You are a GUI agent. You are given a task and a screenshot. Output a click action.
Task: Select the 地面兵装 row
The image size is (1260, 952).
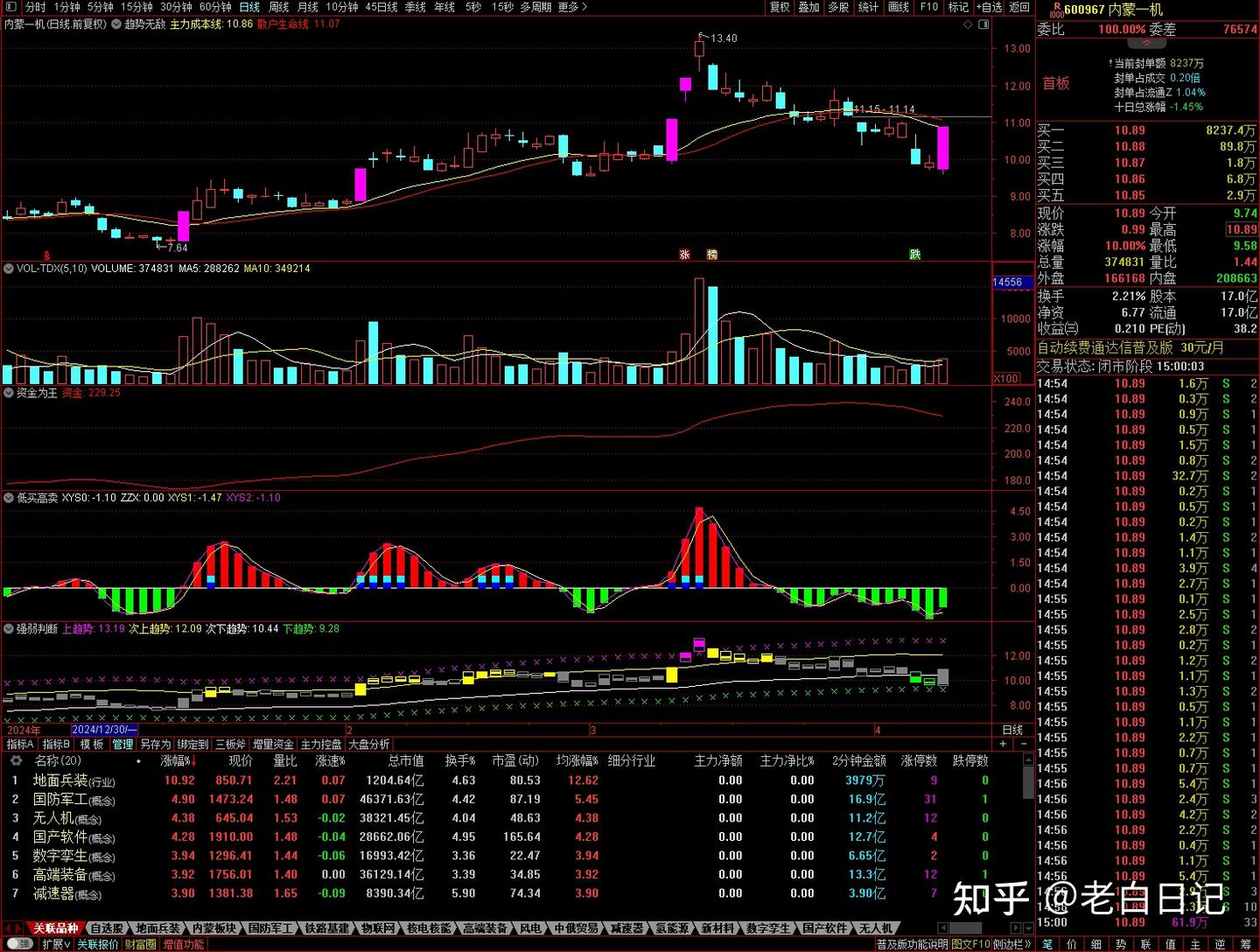click(x=511, y=780)
